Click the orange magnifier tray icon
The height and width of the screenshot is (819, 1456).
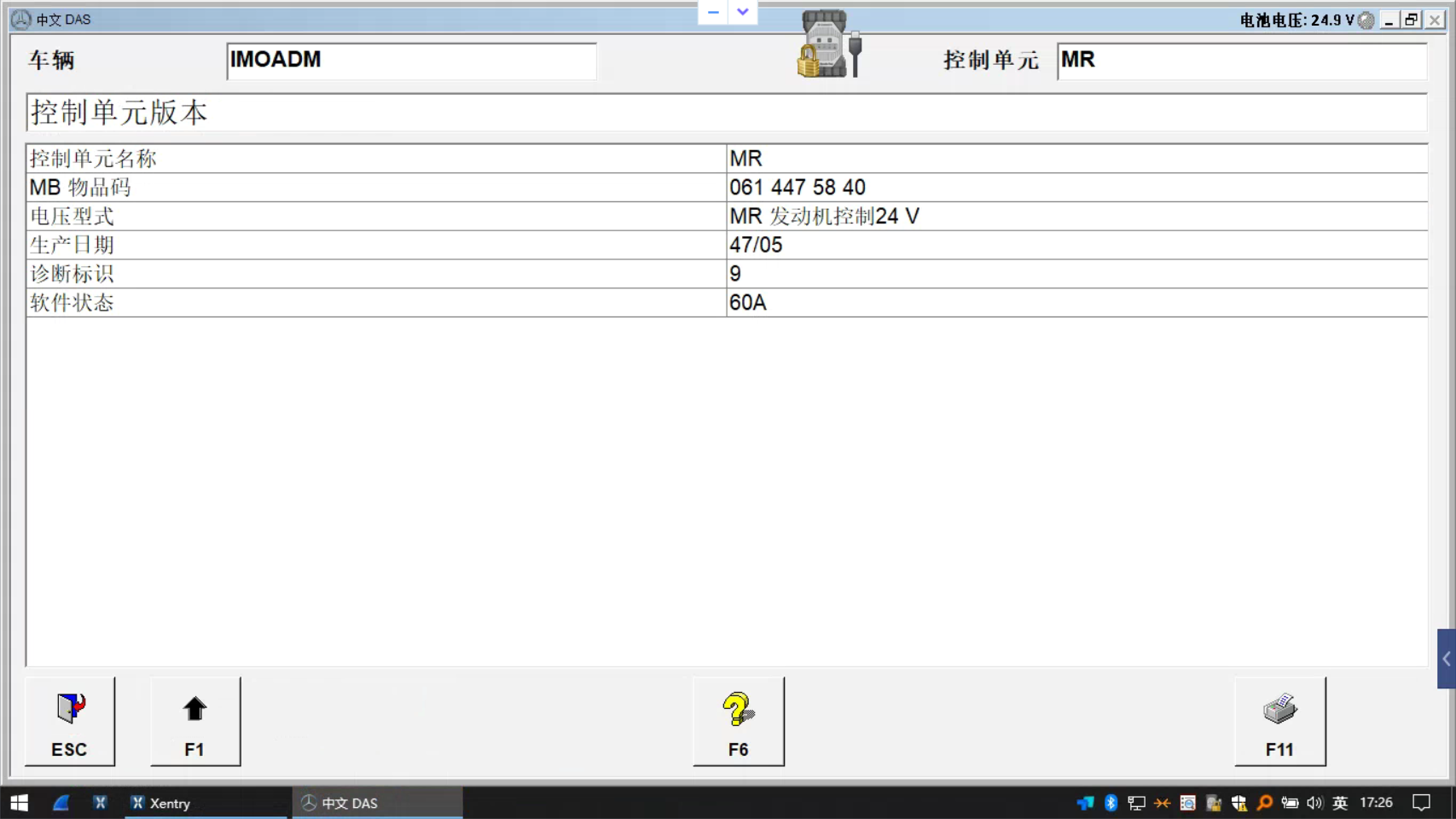click(x=1264, y=803)
